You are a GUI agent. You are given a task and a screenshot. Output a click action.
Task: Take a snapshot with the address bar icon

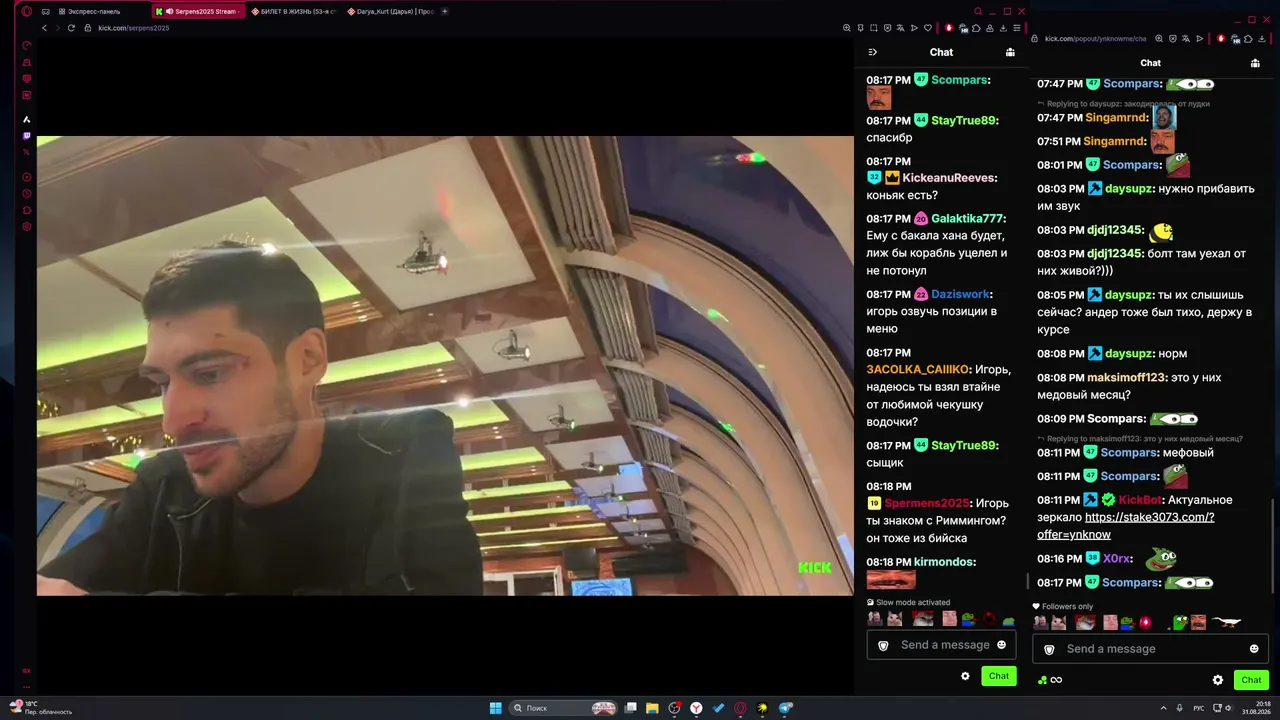(x=874, y=28)
